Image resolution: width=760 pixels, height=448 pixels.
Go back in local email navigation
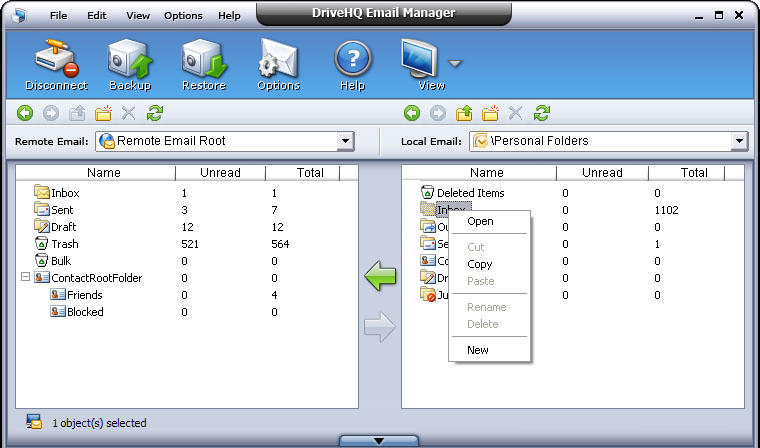[411, 114]
